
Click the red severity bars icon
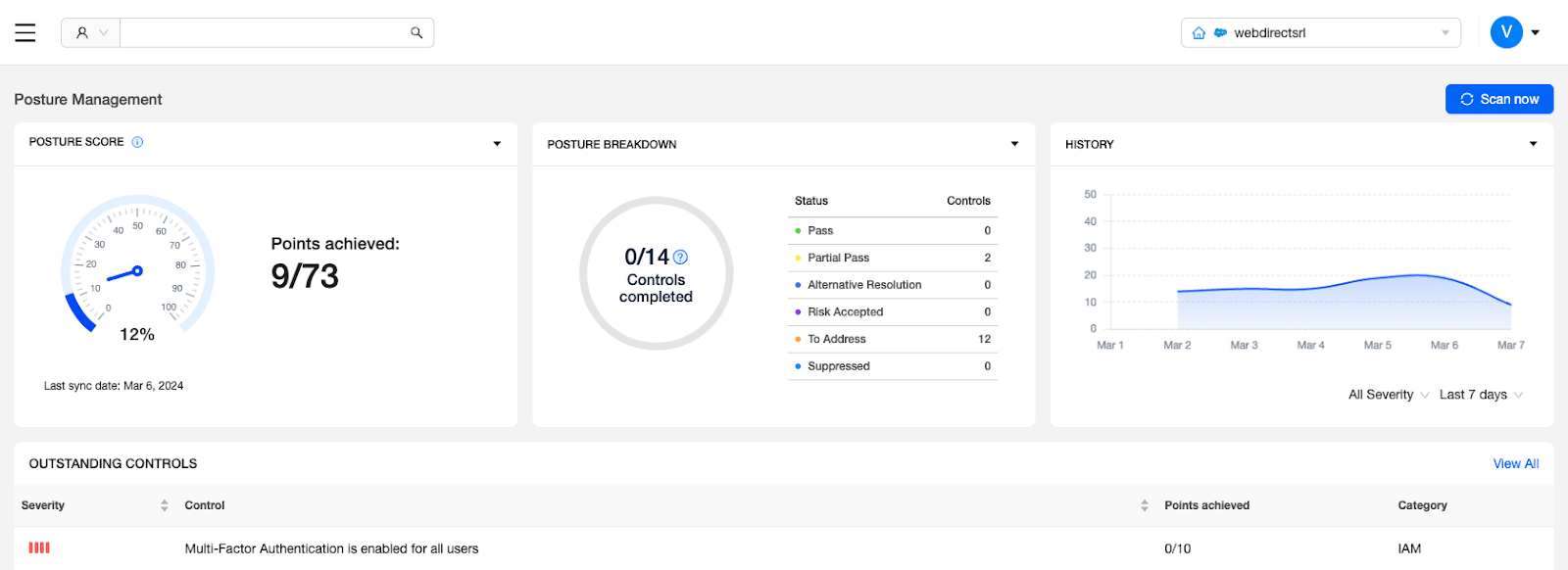(x=39, y=547)
